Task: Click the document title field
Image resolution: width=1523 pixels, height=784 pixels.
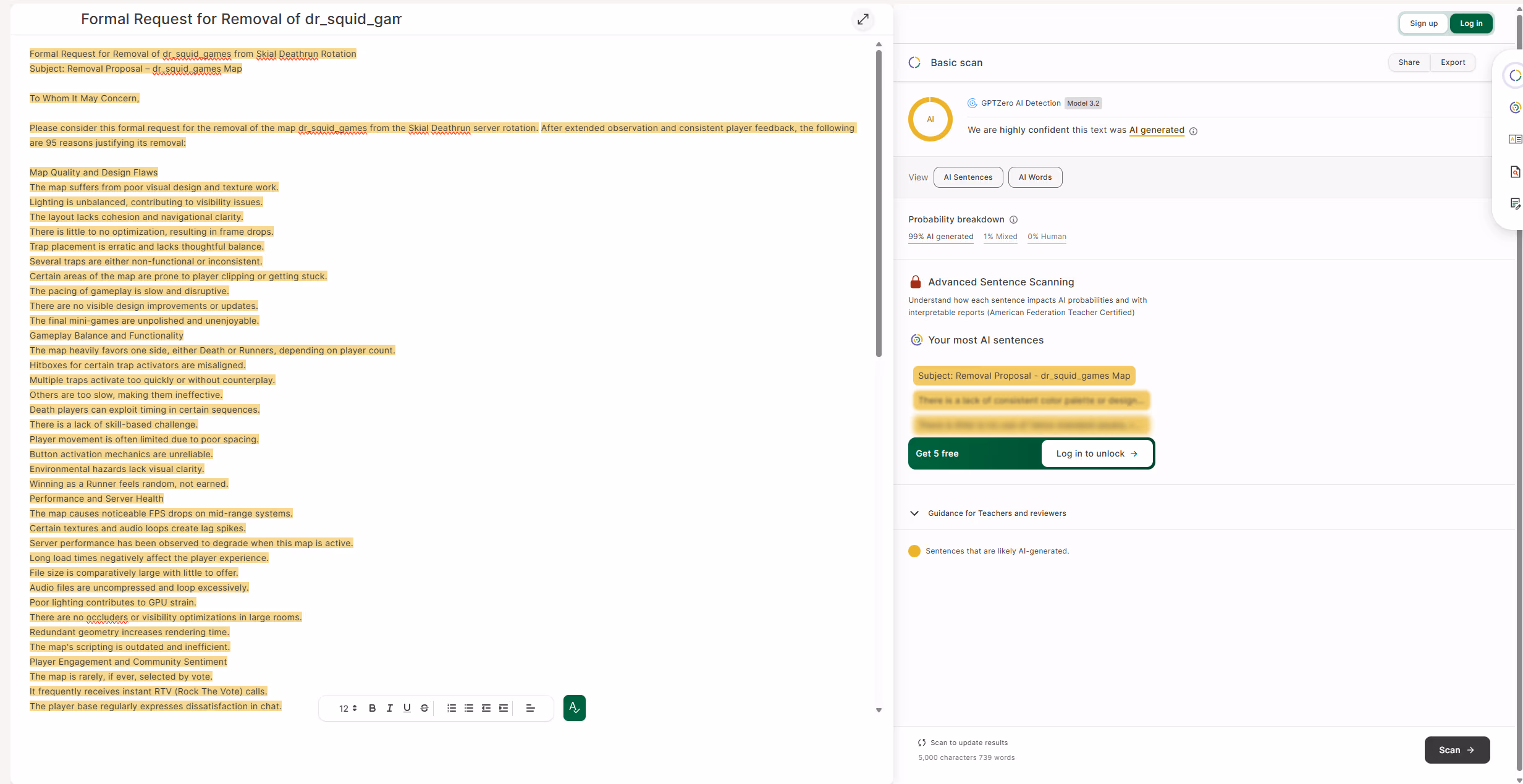Action: pyautogui.click(x=241, y=19)
